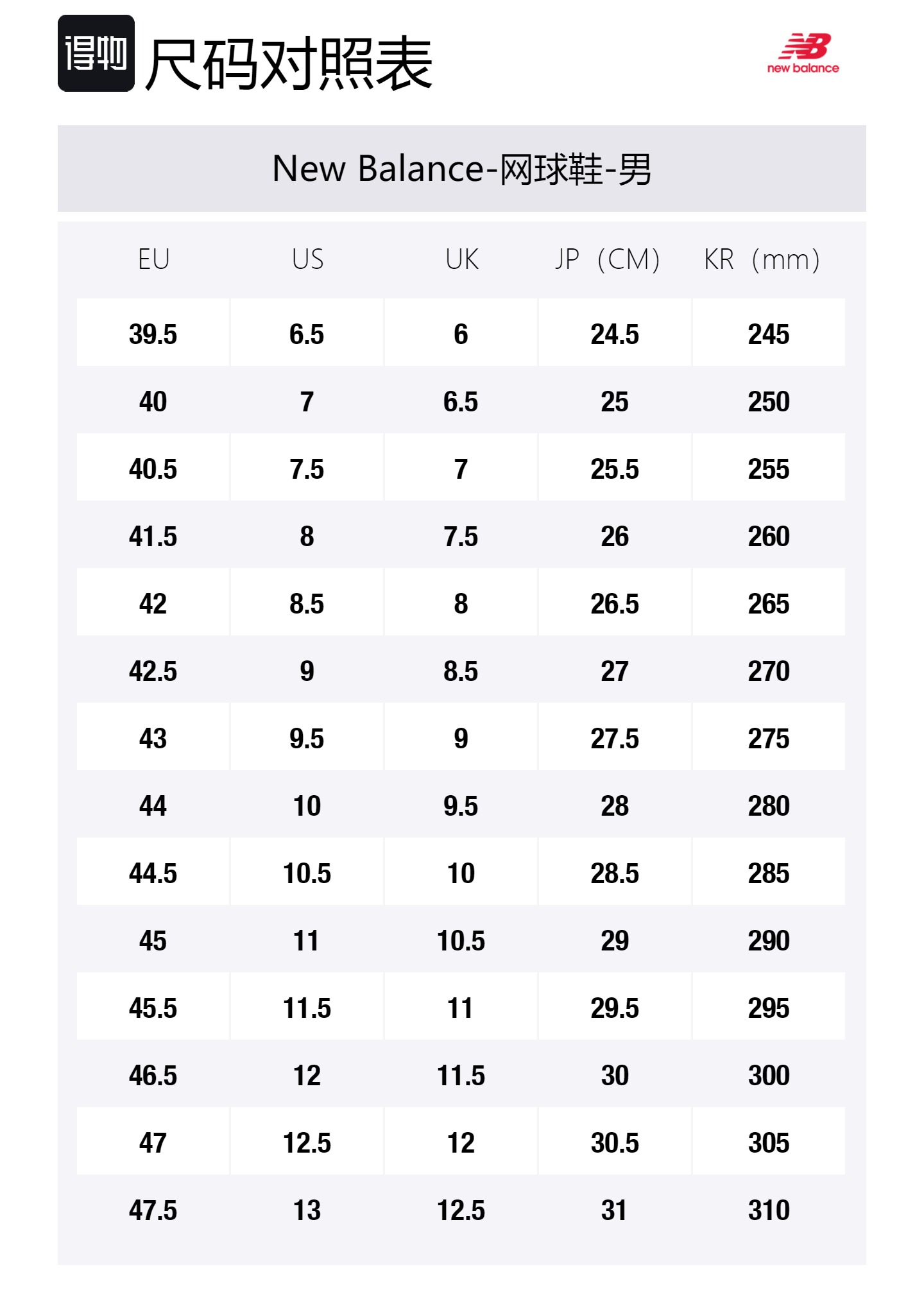924x1315 pixels.
Task: Click the JP 25.5 size cell
Action: (x=615, y=469)
